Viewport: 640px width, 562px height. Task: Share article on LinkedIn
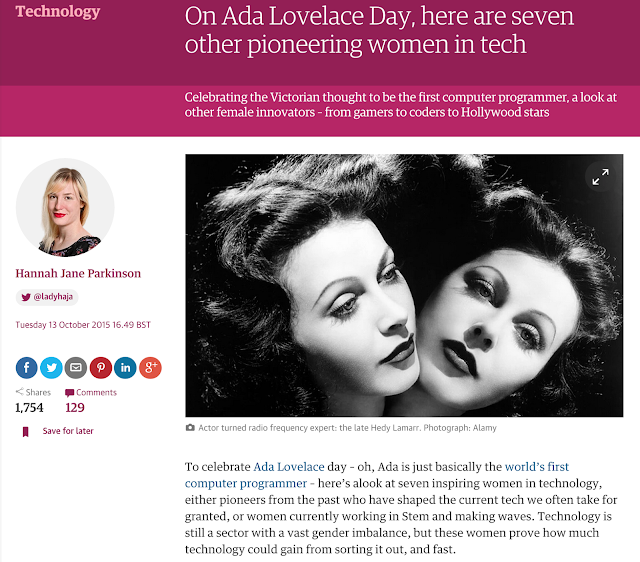[125, 368]
